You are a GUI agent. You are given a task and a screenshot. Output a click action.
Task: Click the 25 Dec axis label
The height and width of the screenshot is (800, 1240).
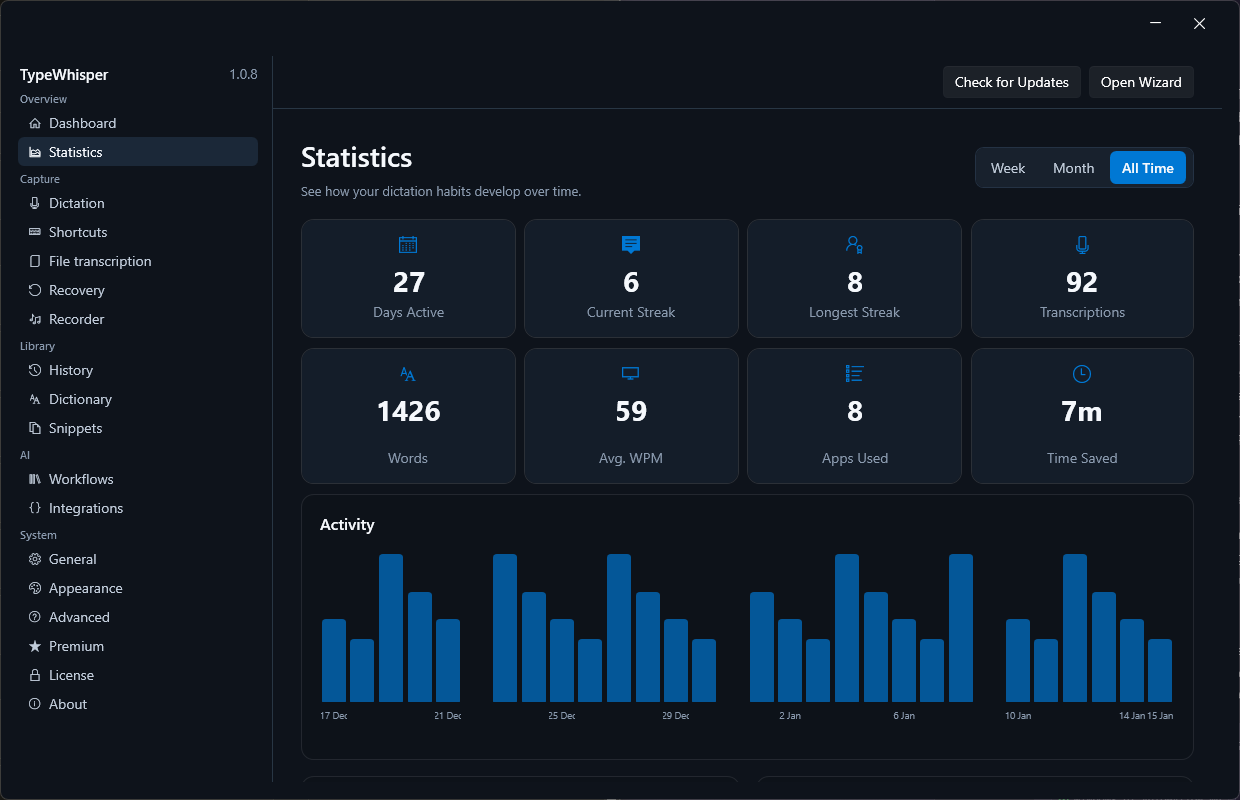(561, 716)
